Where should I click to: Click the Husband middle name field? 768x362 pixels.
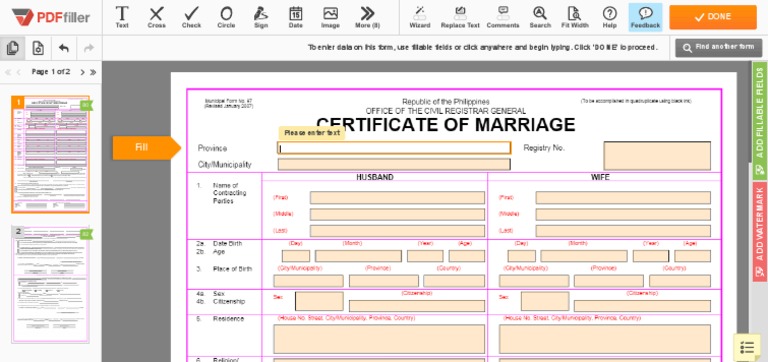pos(397,215)
